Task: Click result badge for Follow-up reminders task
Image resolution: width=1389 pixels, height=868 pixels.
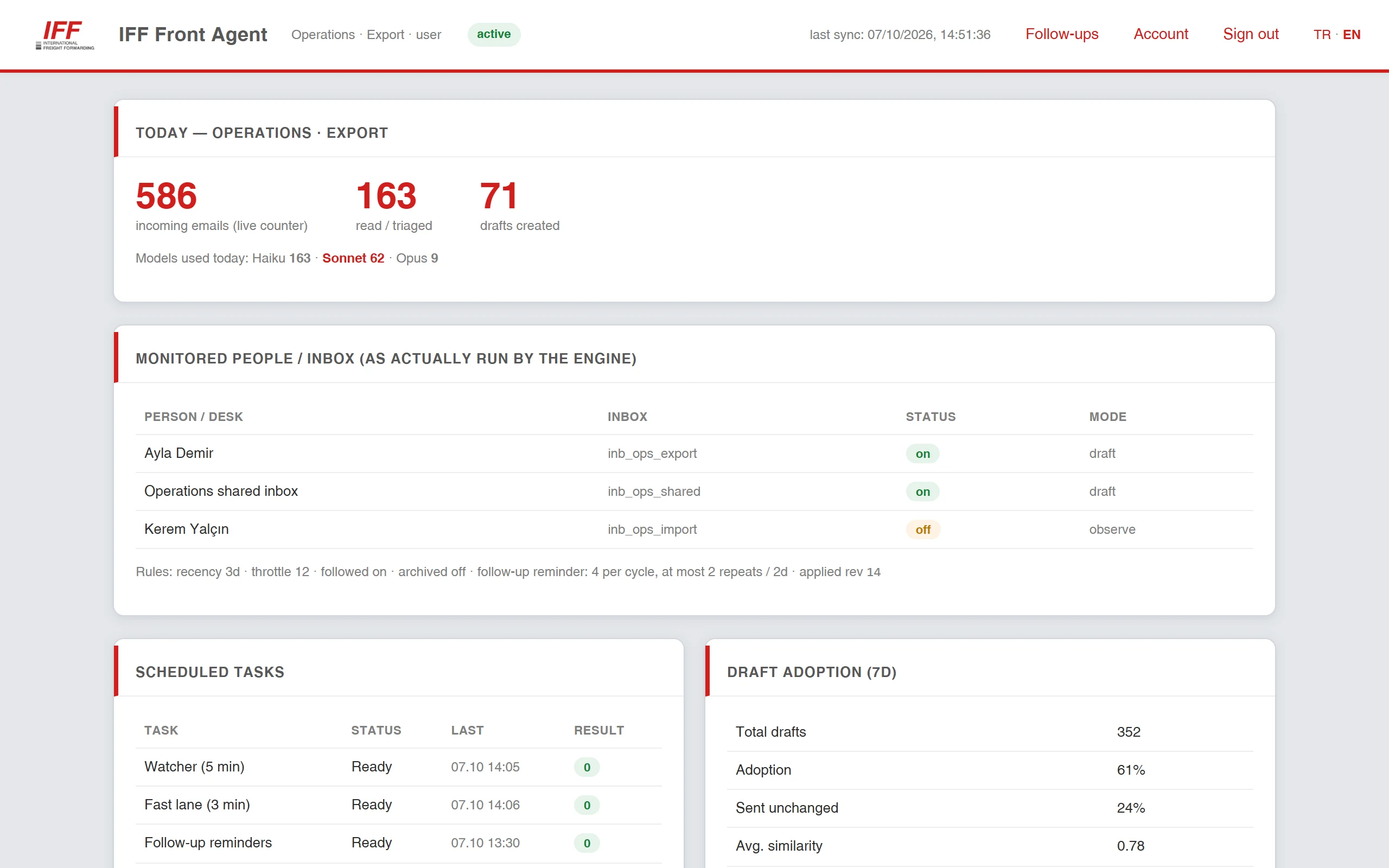Action: (587, 843)
